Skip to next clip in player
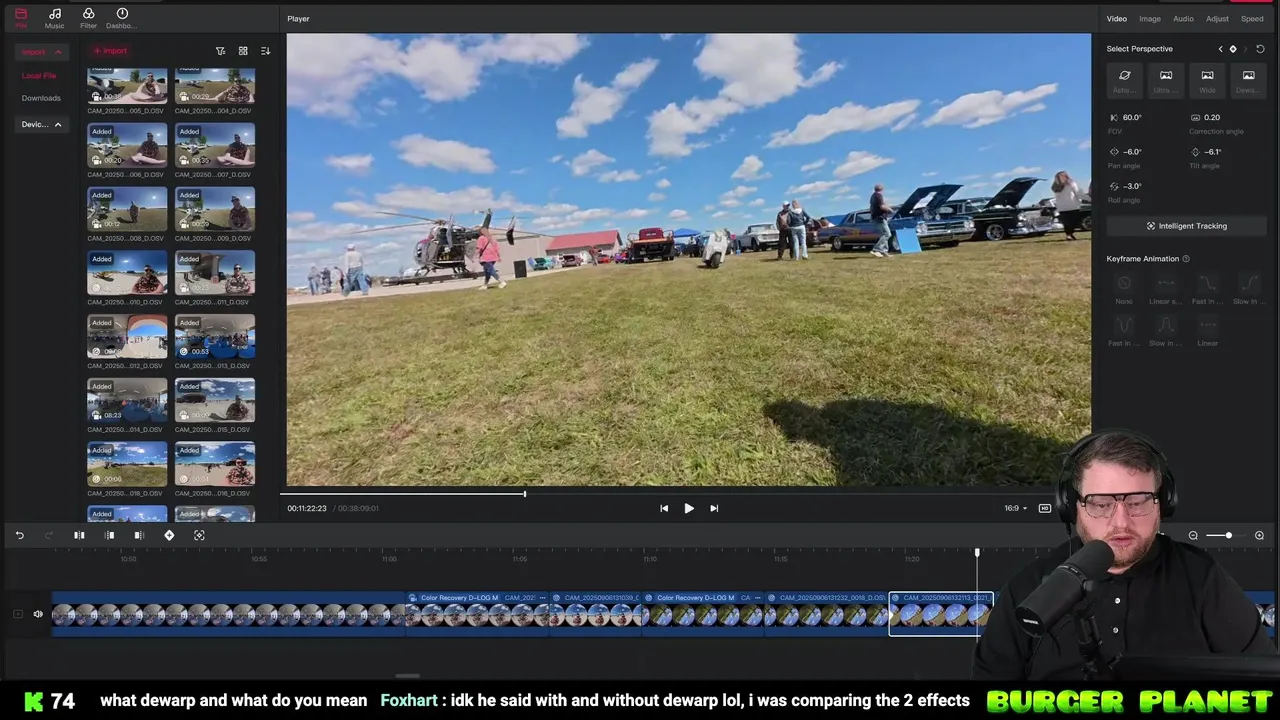Viewport: 1280px width, 720px height. point(714,508)
